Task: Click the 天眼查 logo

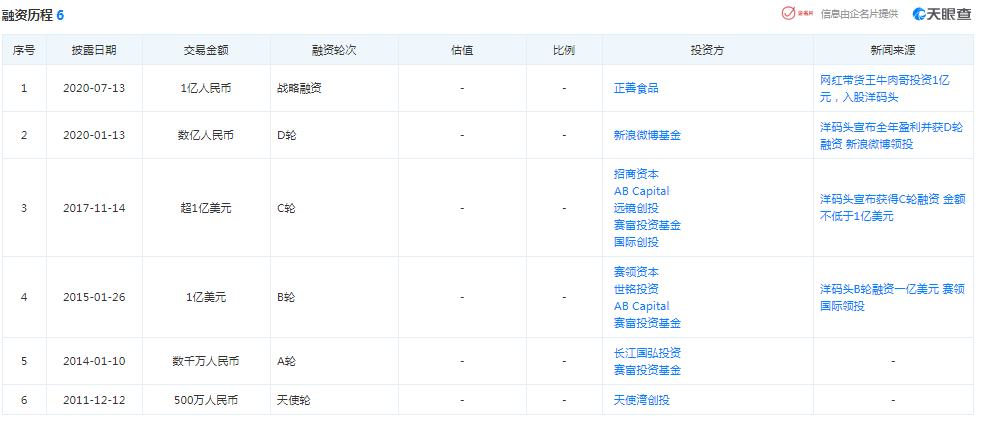Action: (940, 14)
